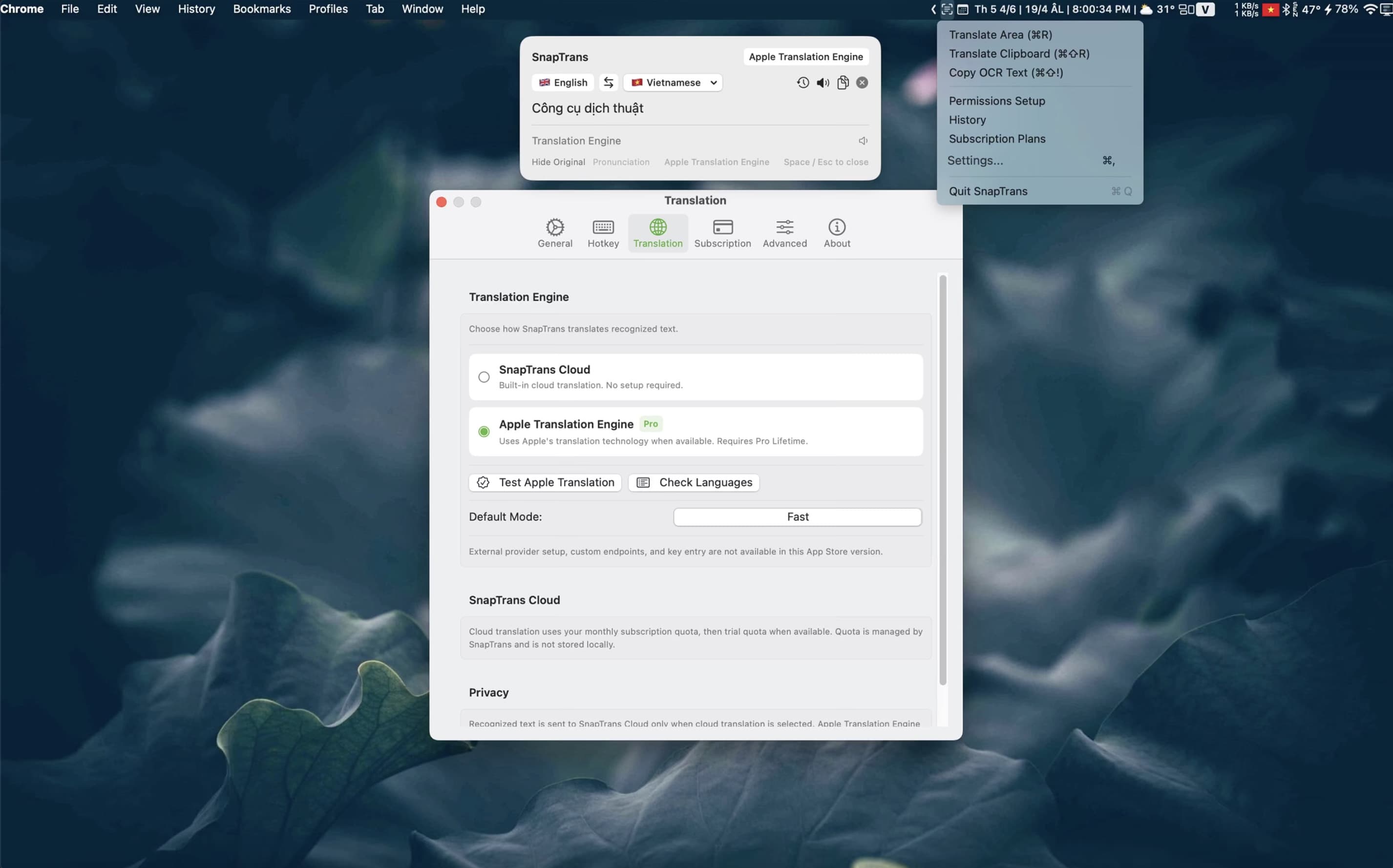Switch to the Translation tab
Image resolution: width=1393 pixels, height=868 pixels.
pyautogui.click(x=657, y=233)
